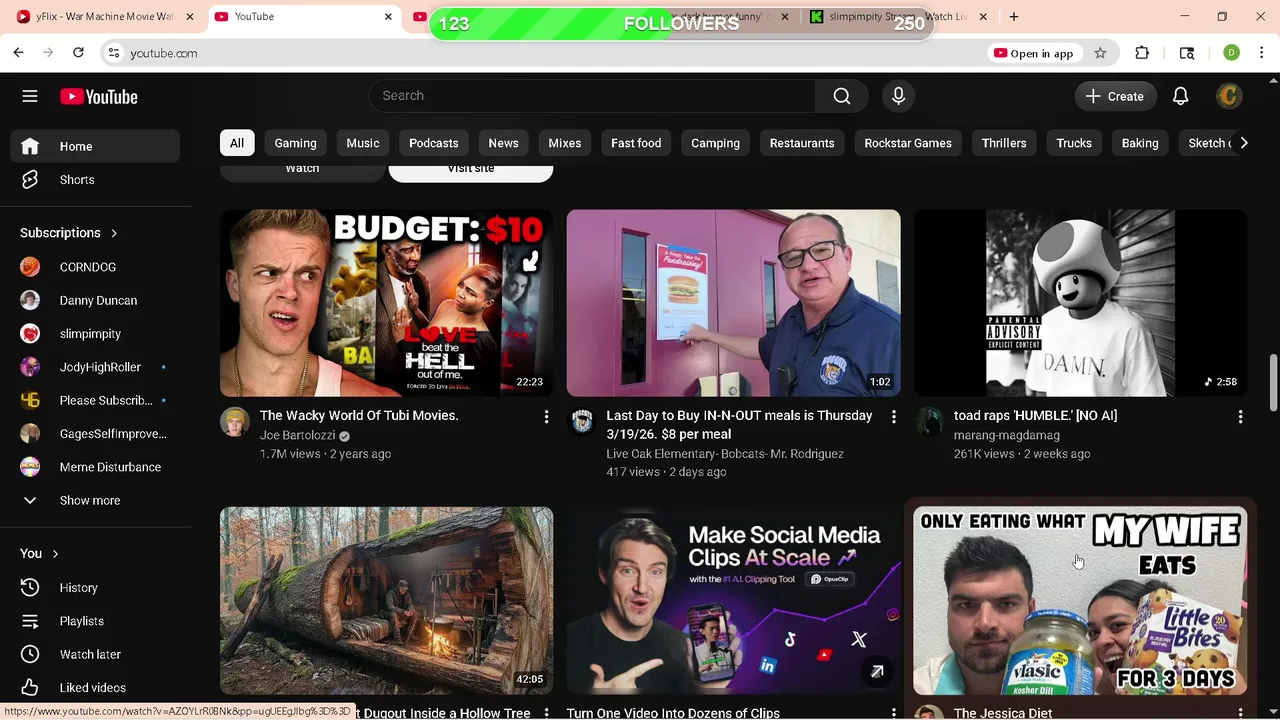Viewport: 1280px width, 720px height.
Task: Open options for toad raps HUMBLE video
Action: 1240,417
